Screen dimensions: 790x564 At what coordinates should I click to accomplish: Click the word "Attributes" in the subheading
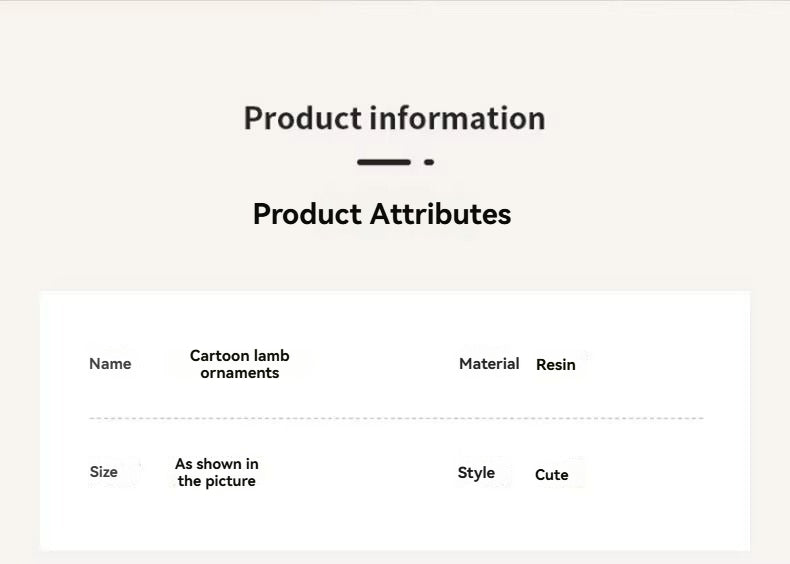point(440,214)
